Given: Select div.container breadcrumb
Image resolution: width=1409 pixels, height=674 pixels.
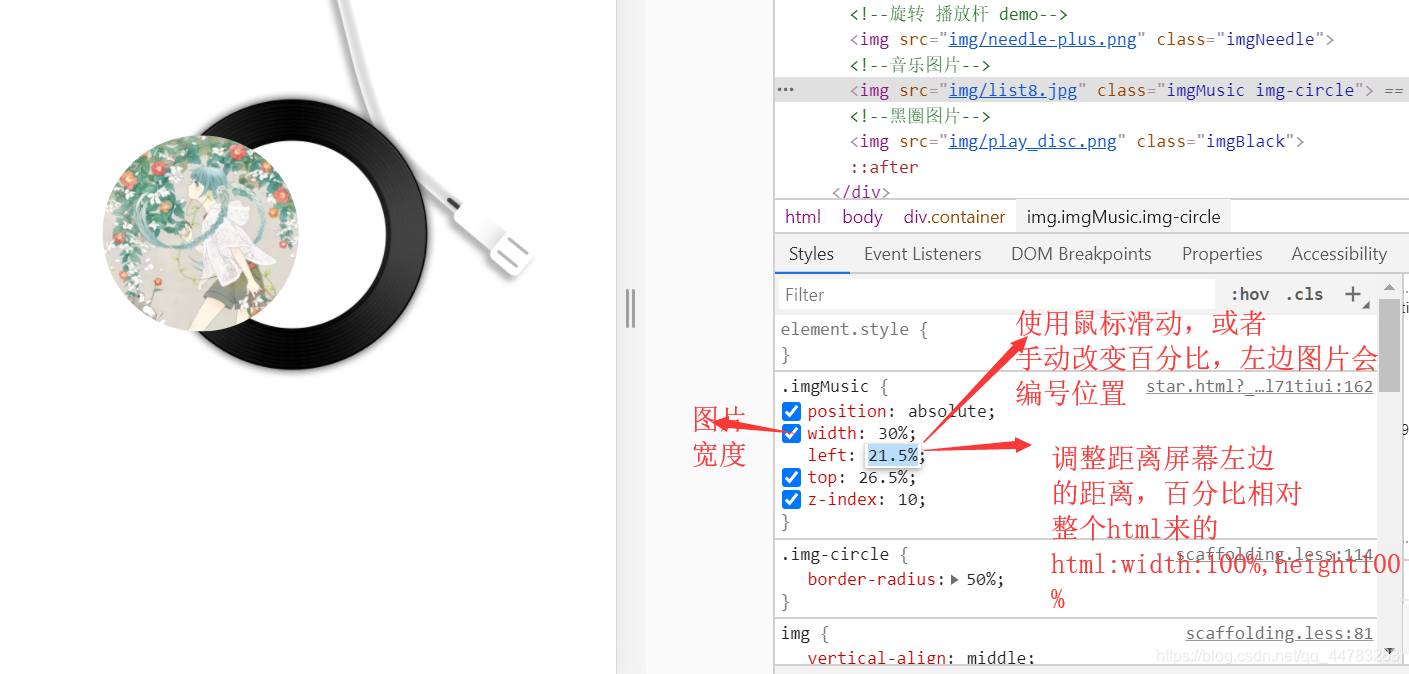Looking at the screenshot, I should tap(954, 217).
